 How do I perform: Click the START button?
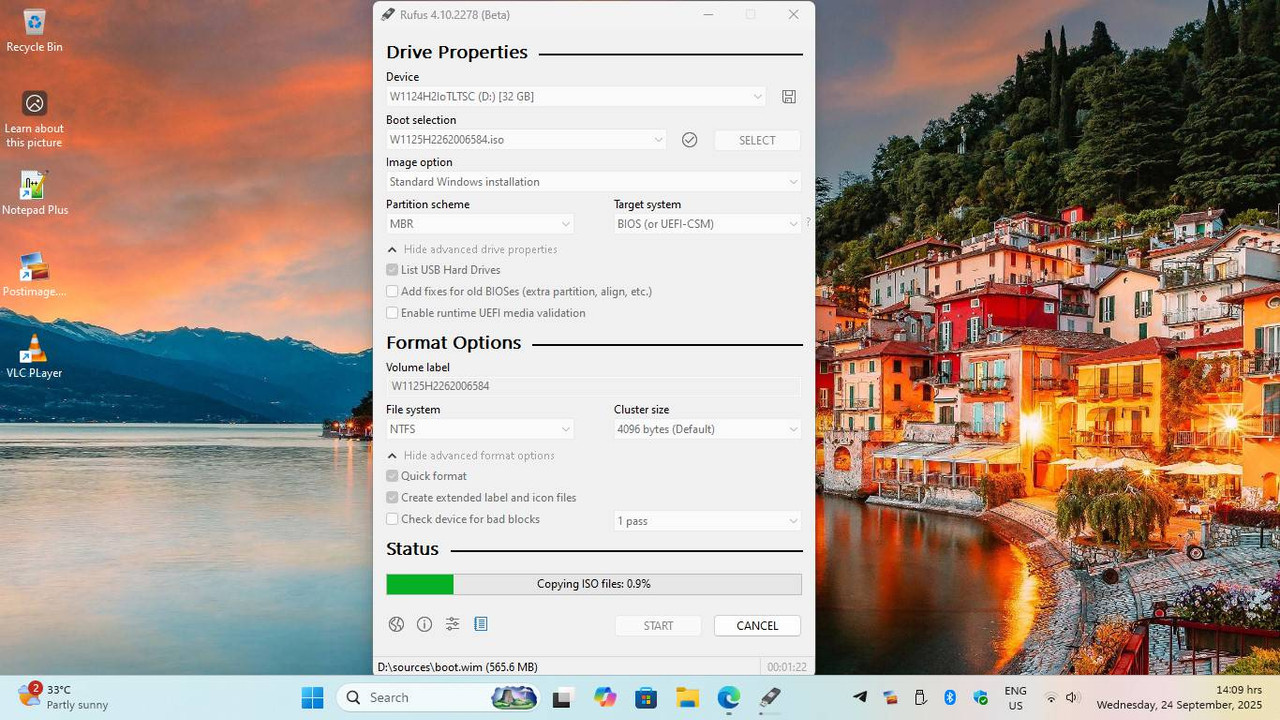point(658,626)
